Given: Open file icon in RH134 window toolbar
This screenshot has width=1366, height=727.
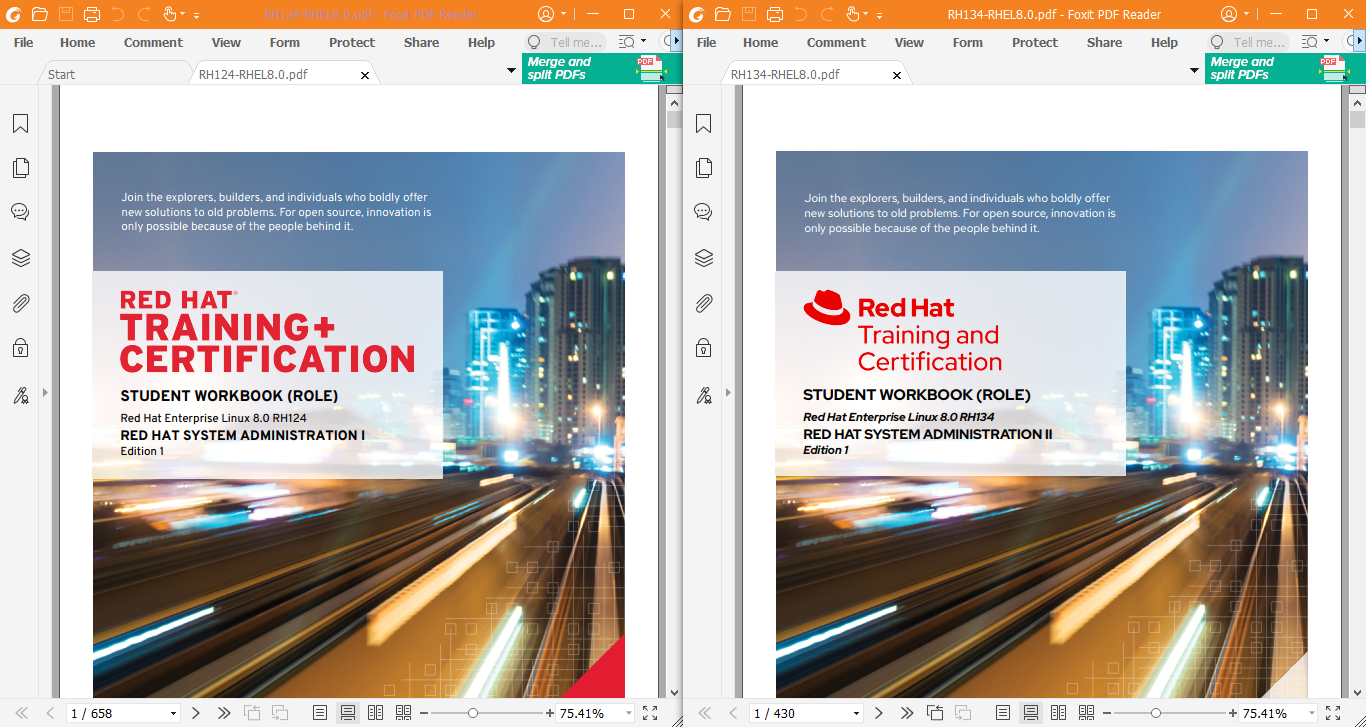Looking at the screenshot, I should point(723,14).
